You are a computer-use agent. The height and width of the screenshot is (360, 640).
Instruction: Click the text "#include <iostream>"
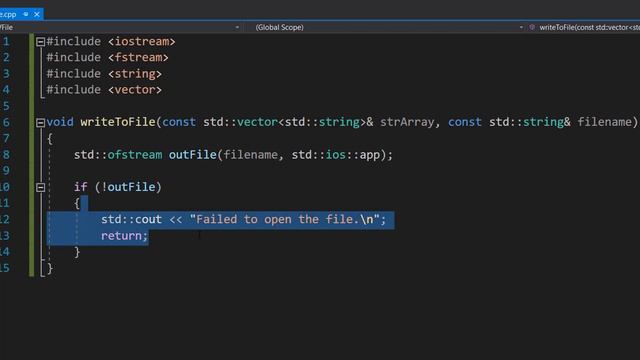coord(111,42)
